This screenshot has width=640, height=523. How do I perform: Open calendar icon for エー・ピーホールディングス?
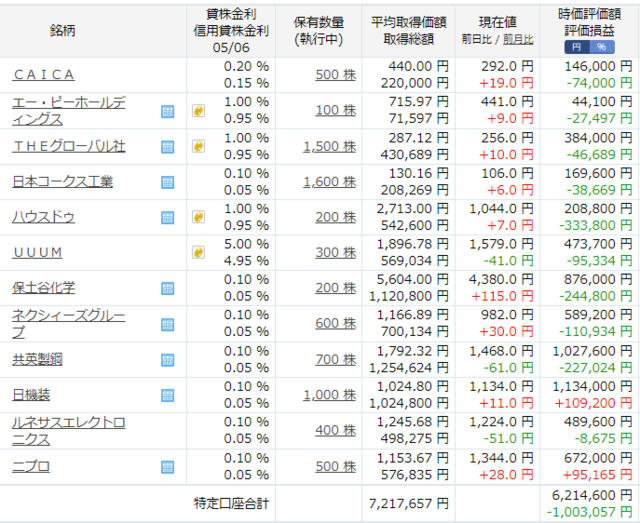tap(167, 111)
